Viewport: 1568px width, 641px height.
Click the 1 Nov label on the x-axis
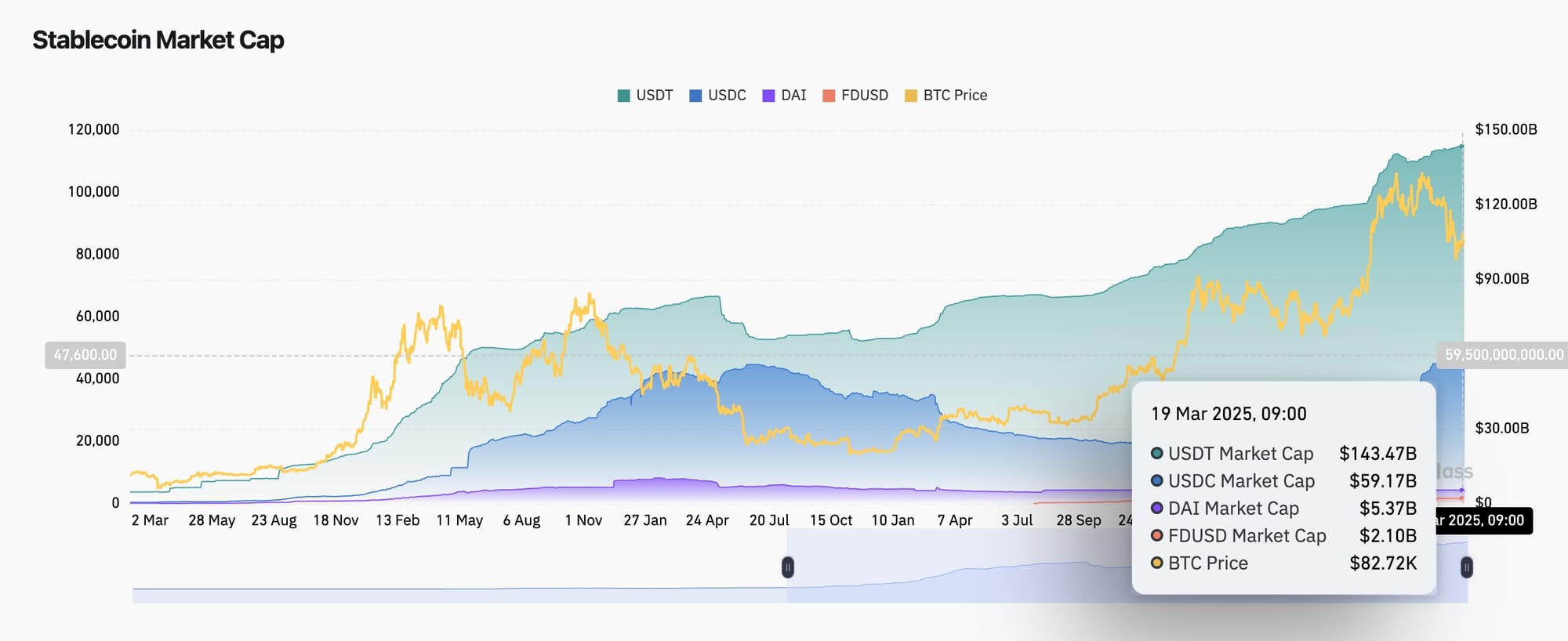point(583,520)
